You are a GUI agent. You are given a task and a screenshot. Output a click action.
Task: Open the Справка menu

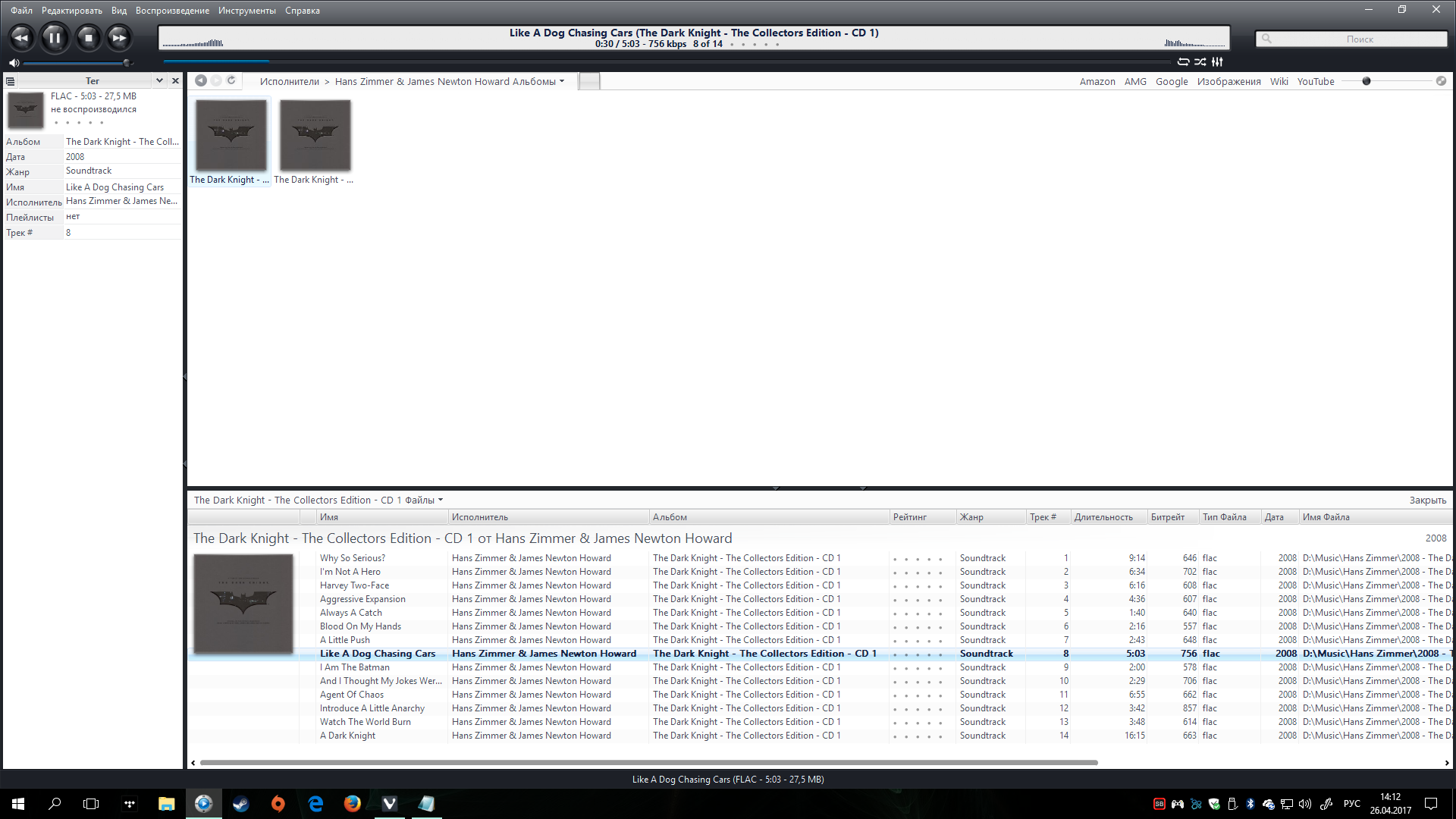303,11
